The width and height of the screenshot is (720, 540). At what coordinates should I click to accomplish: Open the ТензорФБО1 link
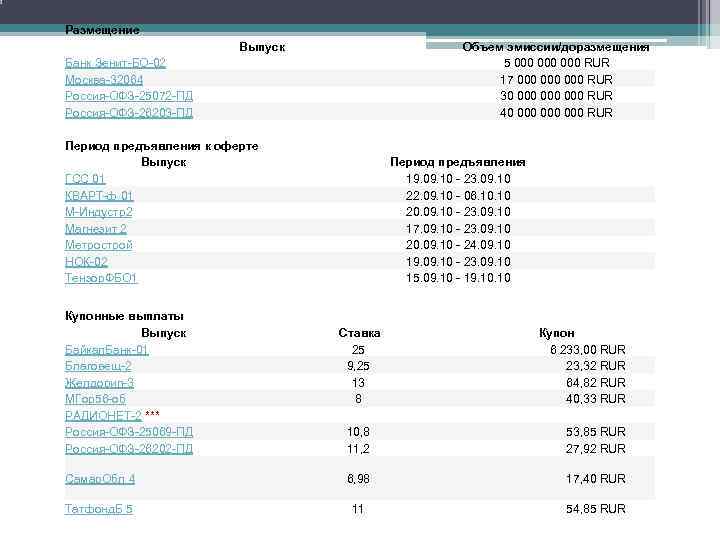pos(101,278)
